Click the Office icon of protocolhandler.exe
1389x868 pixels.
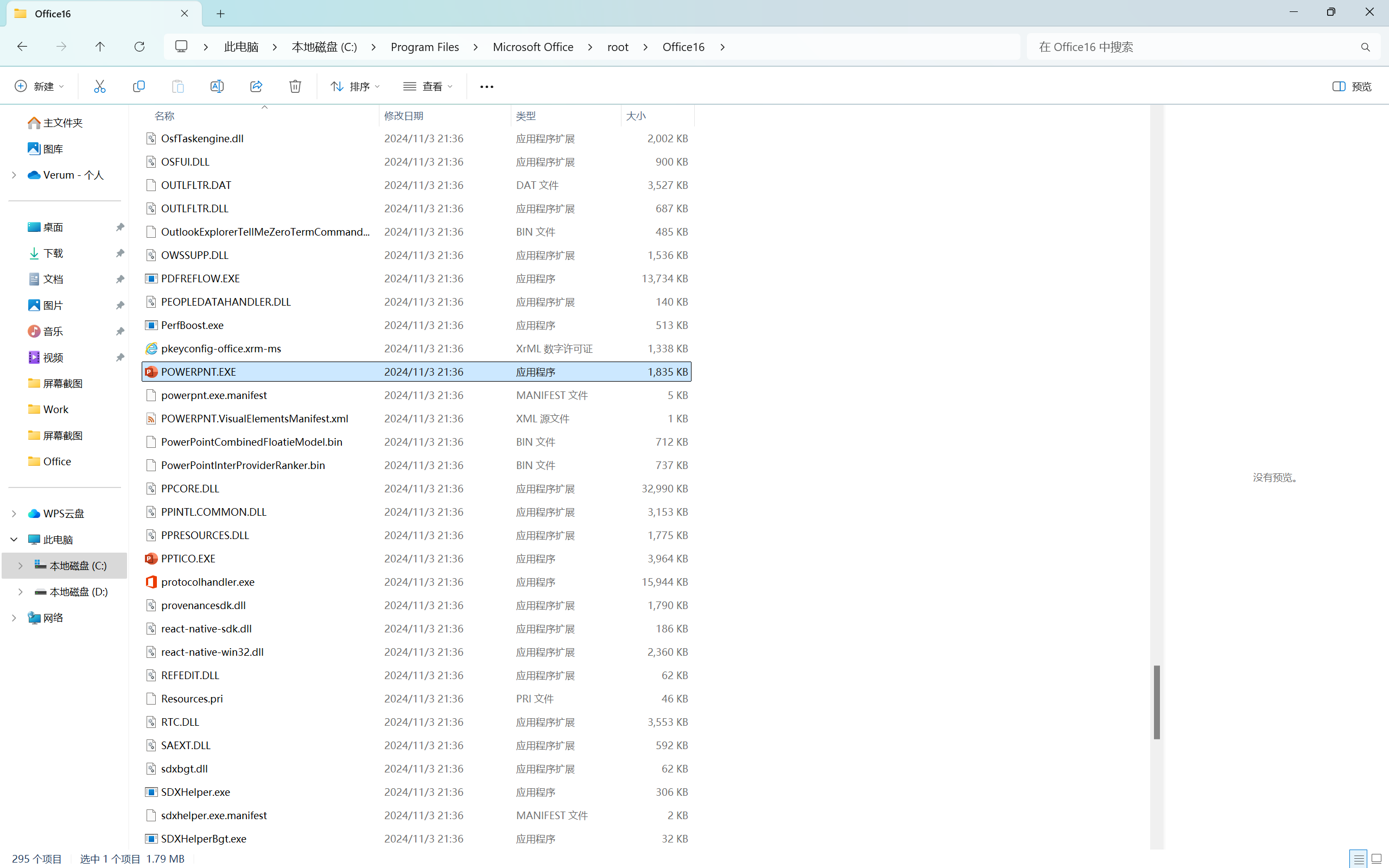coord(151,582)
